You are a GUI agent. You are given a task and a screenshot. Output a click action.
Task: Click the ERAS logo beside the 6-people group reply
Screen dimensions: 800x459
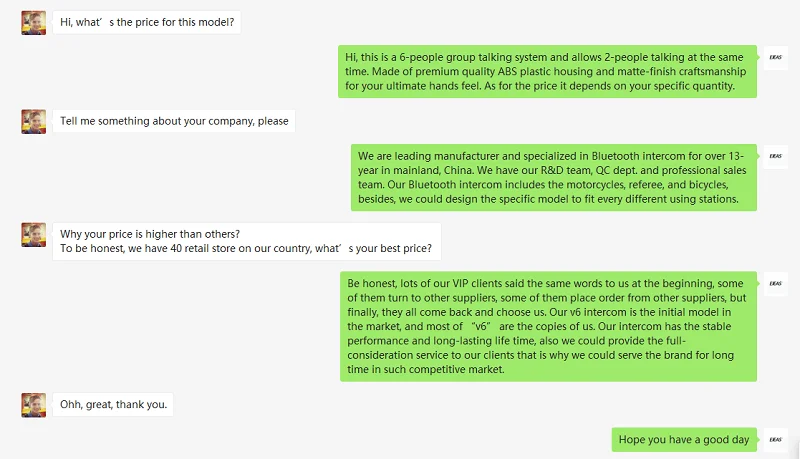tap(775, 57)
